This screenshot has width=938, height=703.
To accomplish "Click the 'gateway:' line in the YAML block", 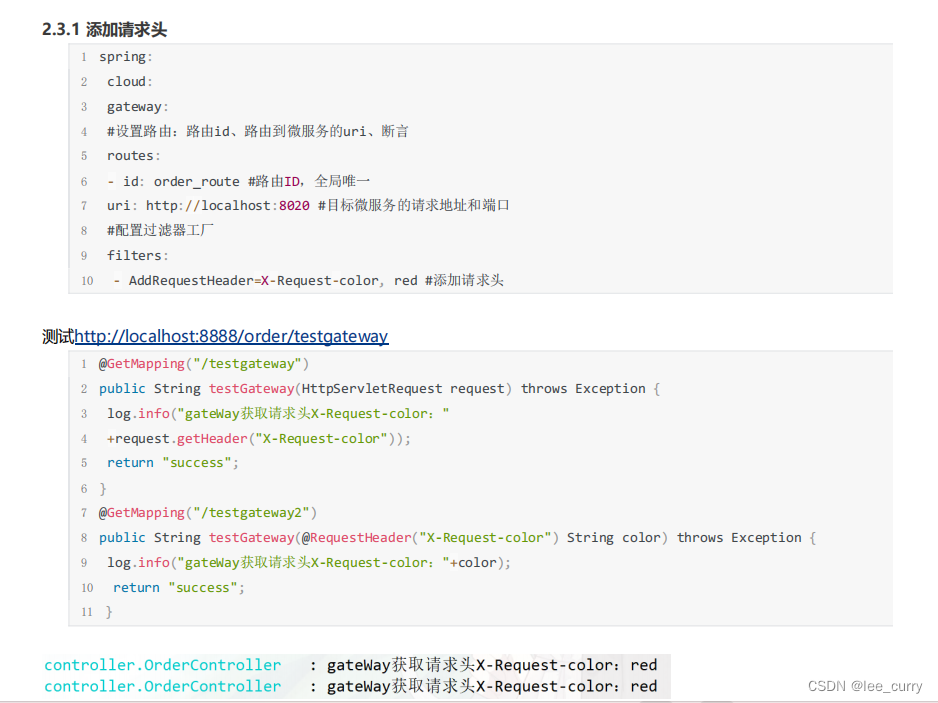I will click(x=138, y=107).
